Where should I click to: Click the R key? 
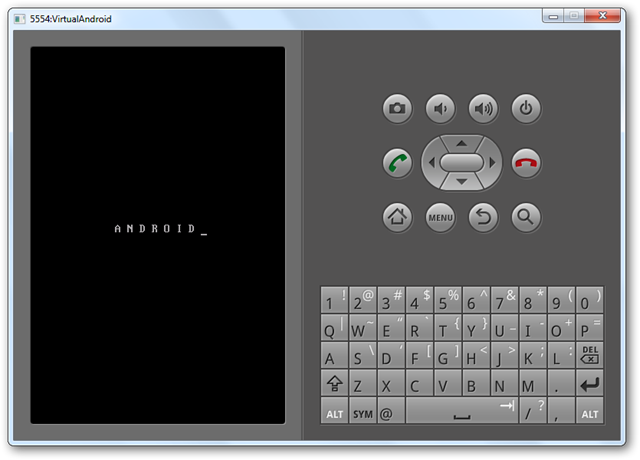(x=420, y=327)
